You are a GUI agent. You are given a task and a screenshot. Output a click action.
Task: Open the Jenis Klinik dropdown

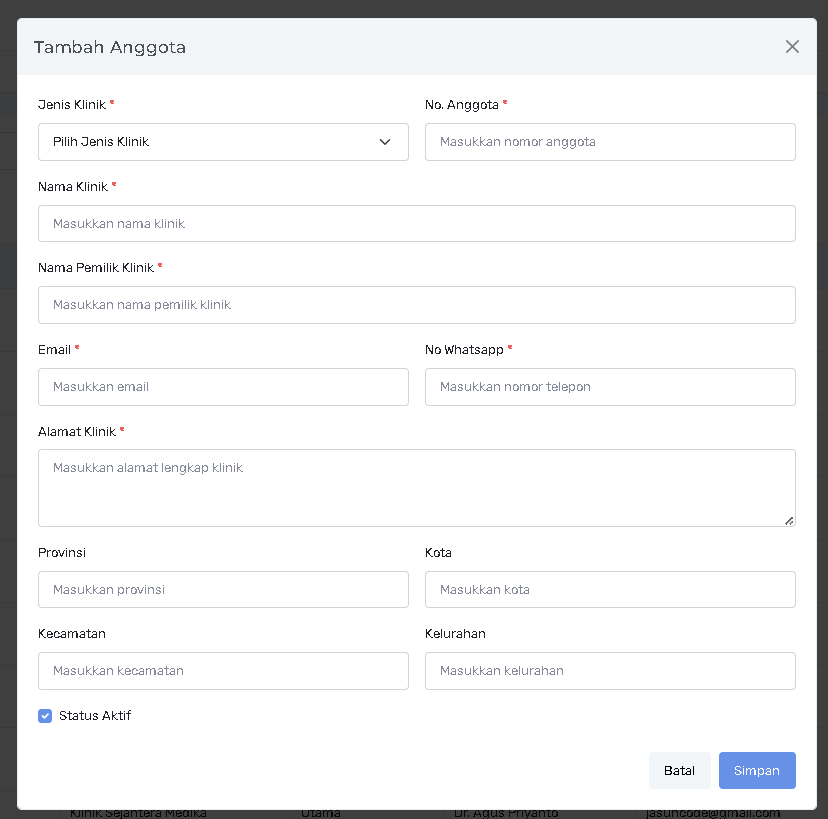222,142
